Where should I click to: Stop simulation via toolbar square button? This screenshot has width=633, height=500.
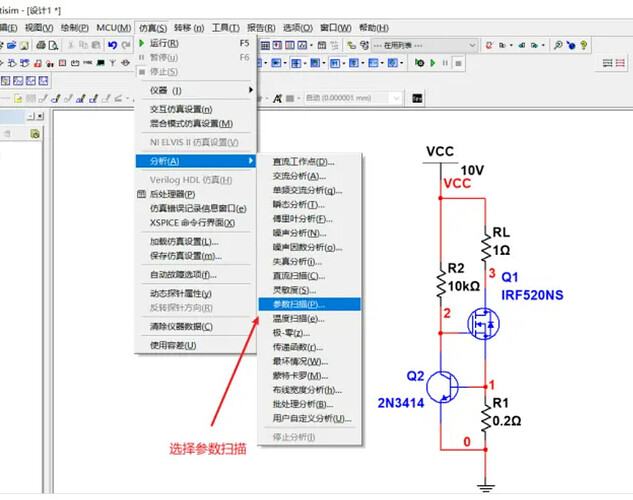click(458, 63)
